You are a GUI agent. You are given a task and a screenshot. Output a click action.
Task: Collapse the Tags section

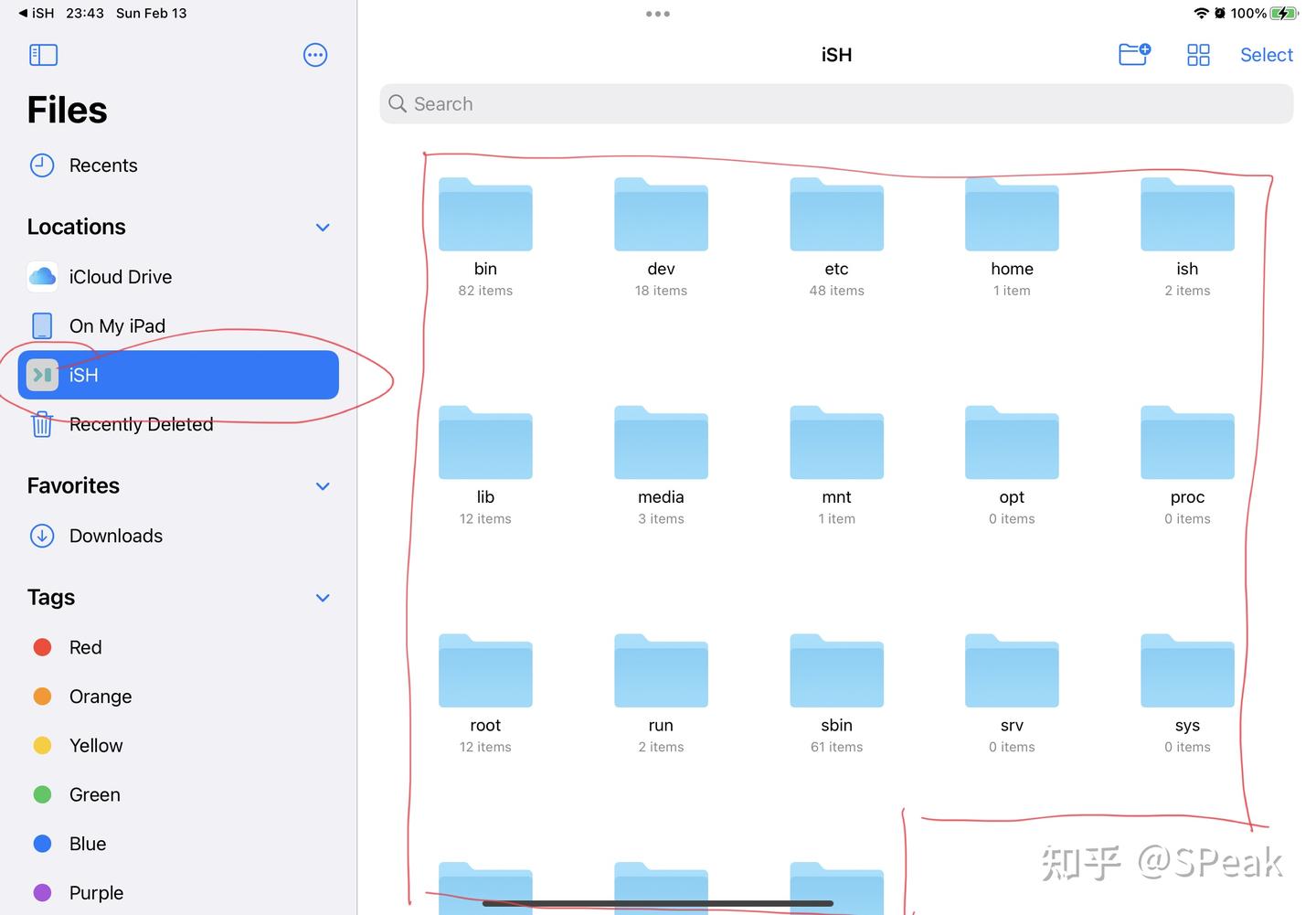coord(322,597)
